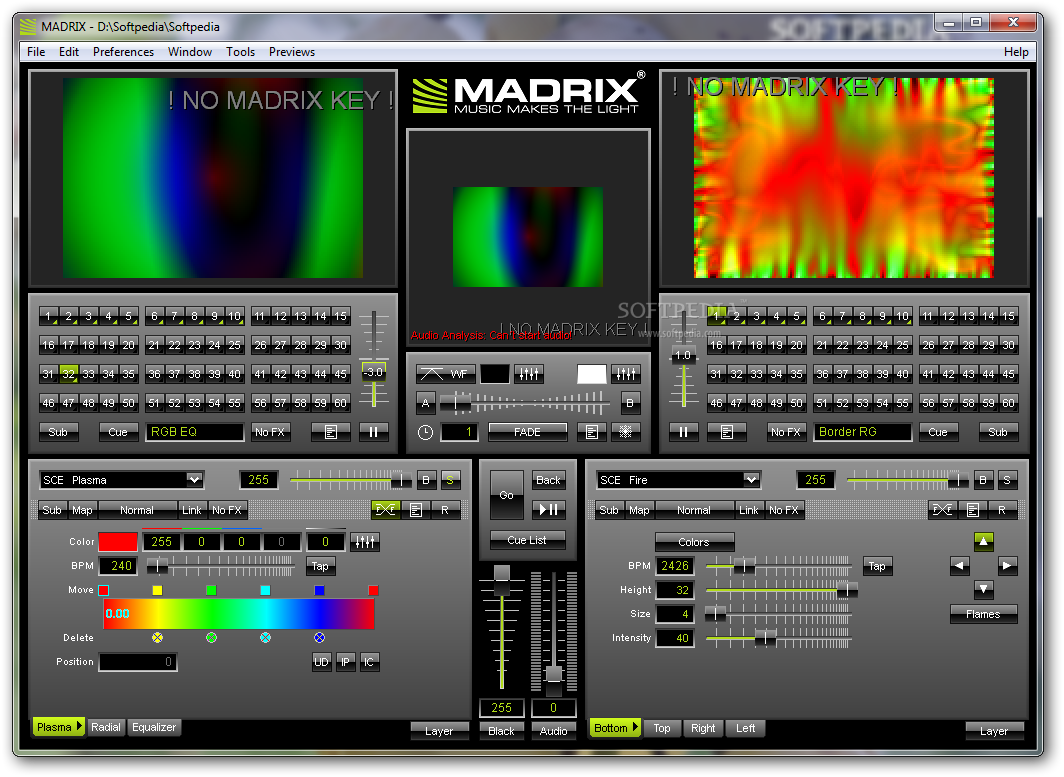The width and height of the screenshot is (1064, 777).
Task: Click the fade time value field showing 1
Action: coord(459,432)
